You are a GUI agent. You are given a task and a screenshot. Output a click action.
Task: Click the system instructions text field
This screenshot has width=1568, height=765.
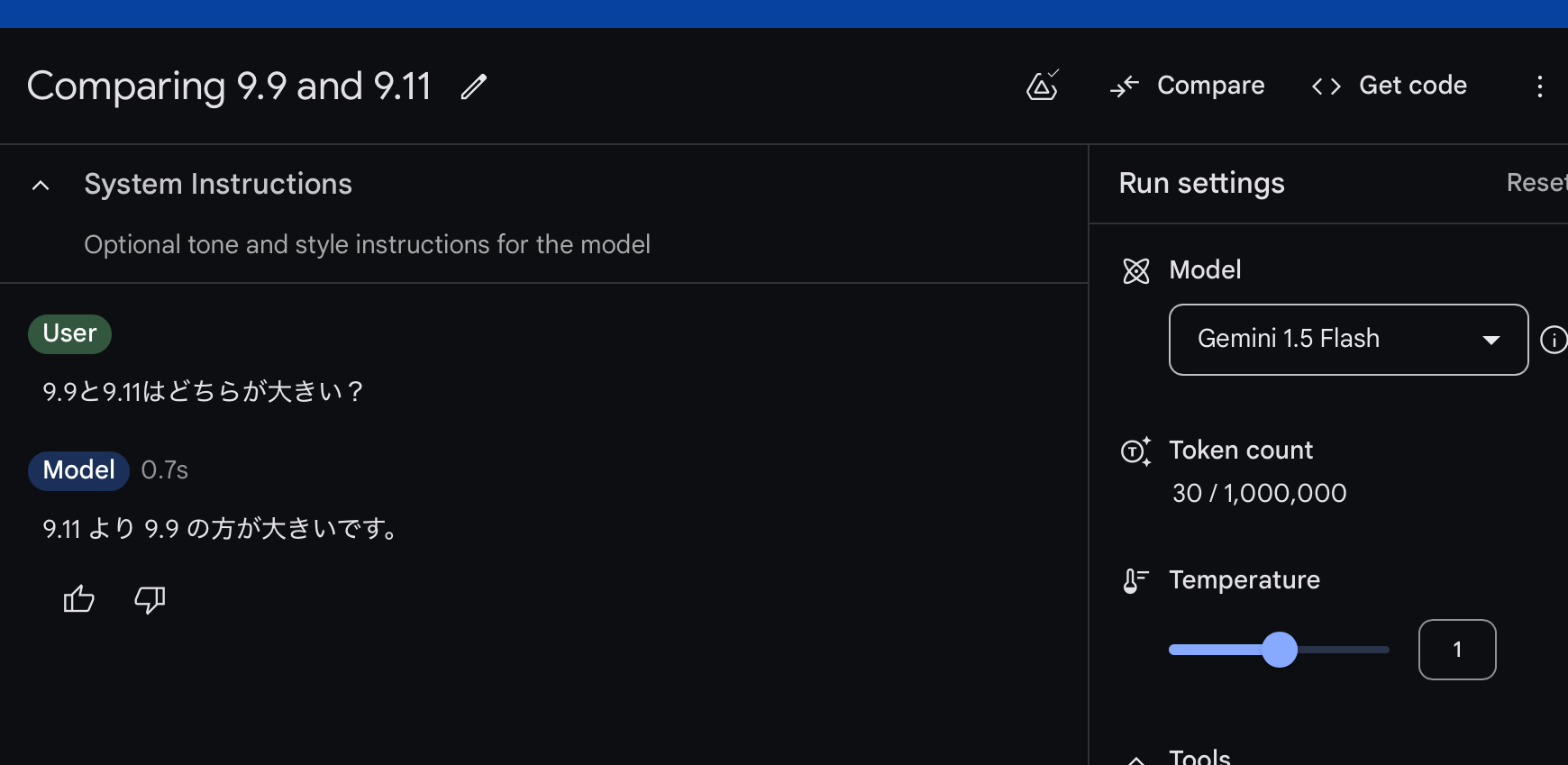367,245
